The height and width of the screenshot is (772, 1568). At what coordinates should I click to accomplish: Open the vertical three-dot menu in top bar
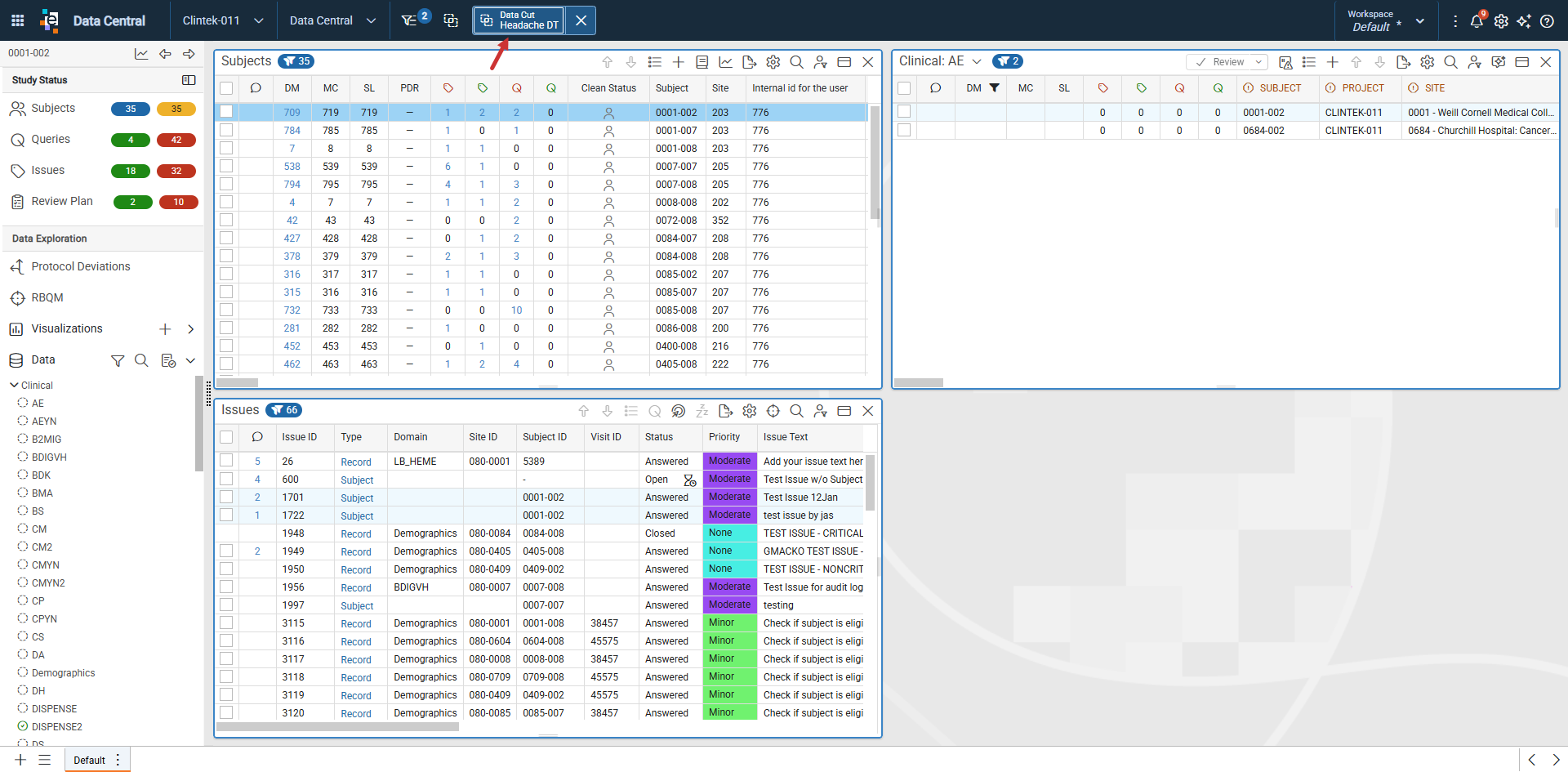tap(1455, 21)
